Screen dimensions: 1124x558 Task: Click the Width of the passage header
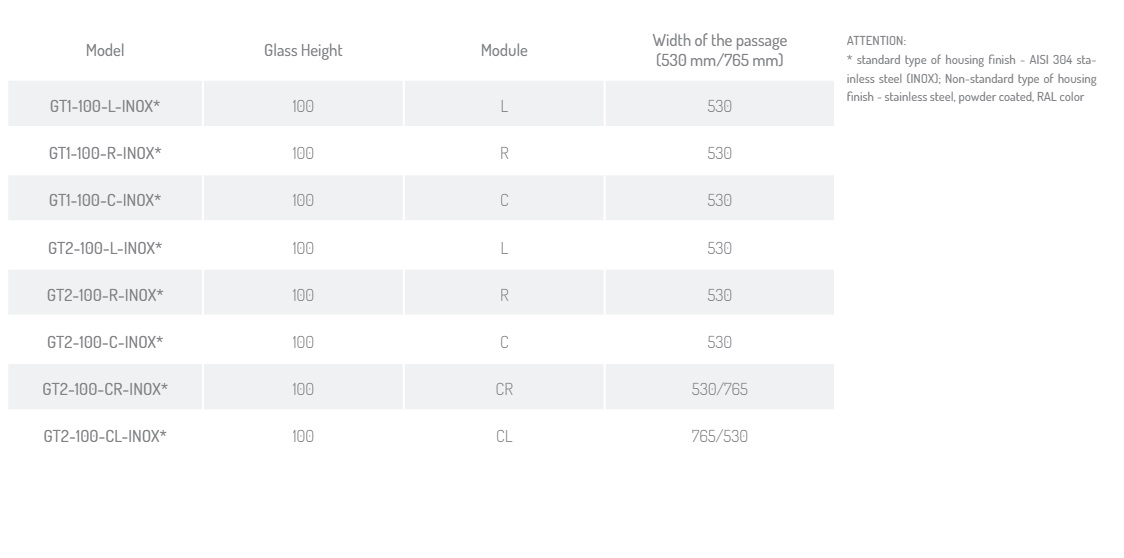pos(720,49)
